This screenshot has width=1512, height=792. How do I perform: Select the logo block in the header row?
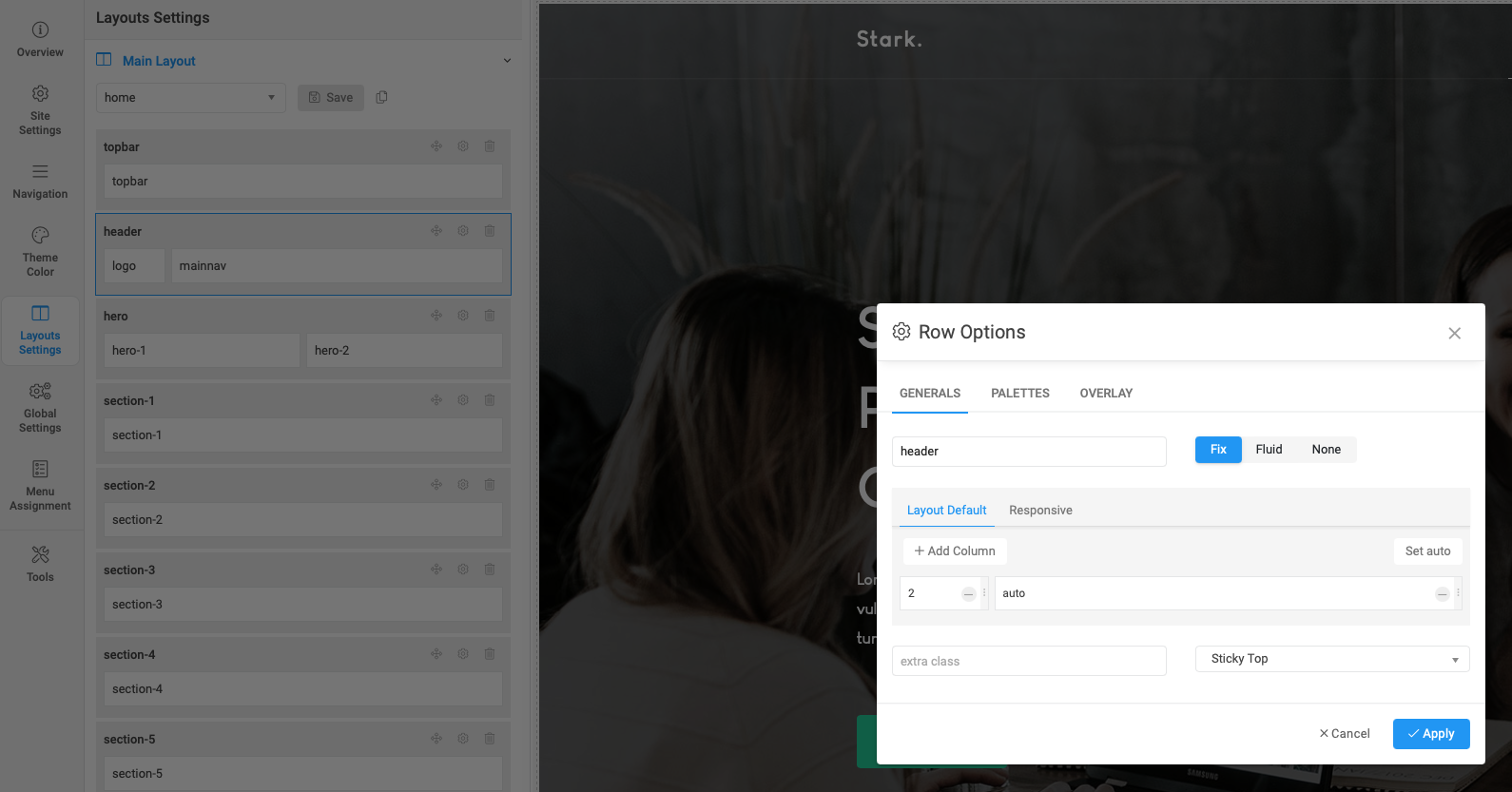tap(134, 266)
